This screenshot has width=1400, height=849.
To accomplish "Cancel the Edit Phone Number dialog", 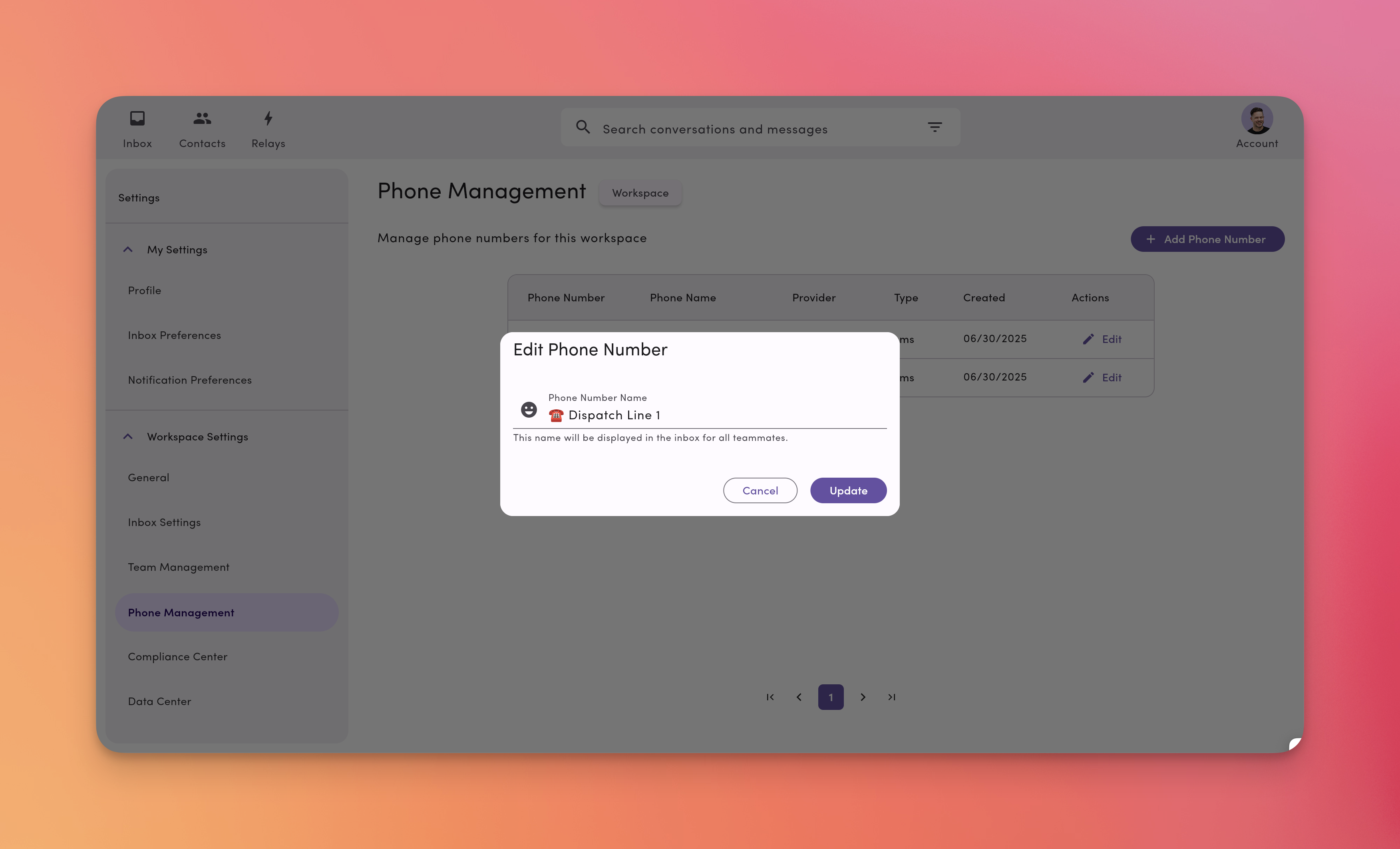I will [760, 490].
